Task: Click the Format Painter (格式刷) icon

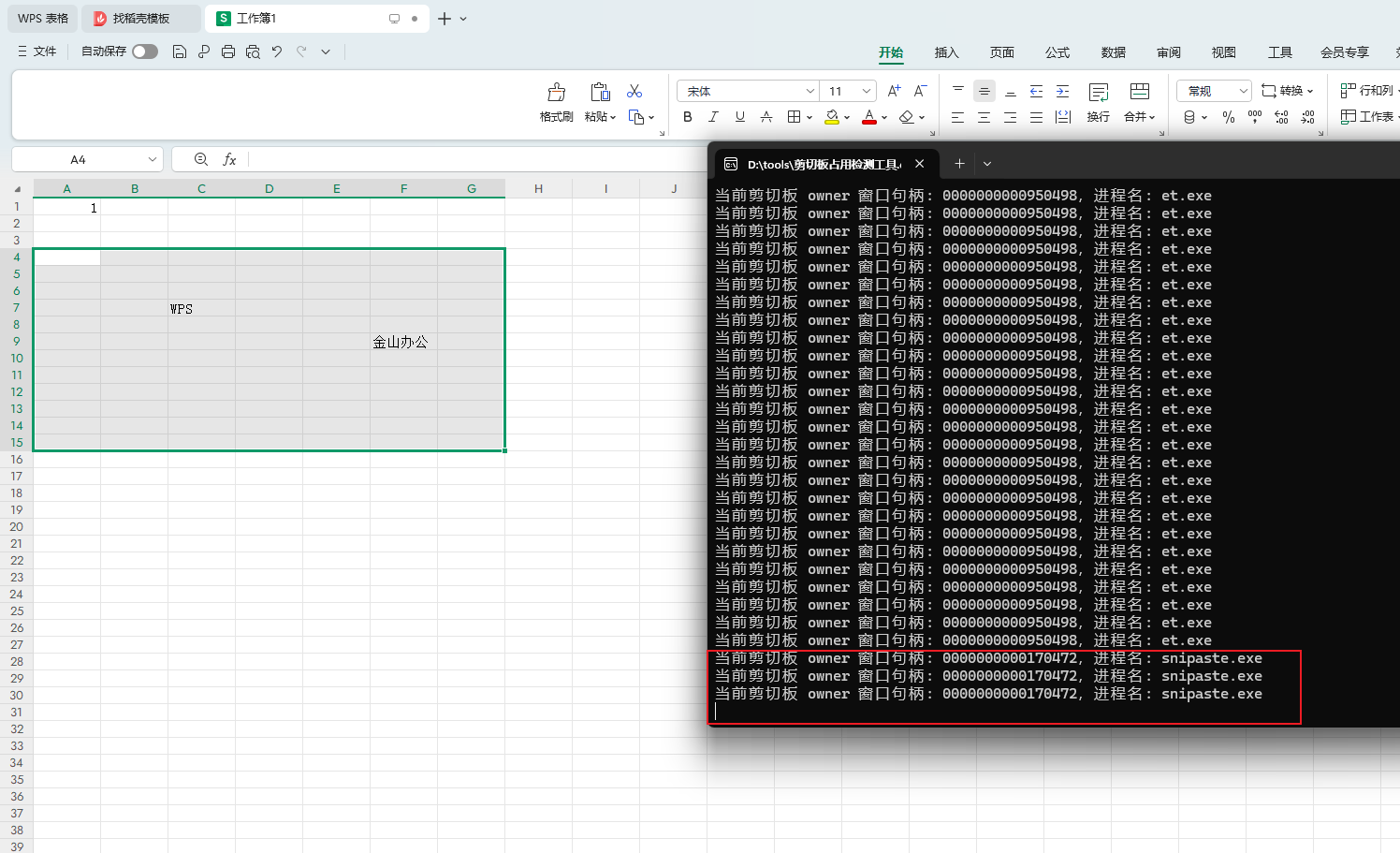Action: point(557,92)
